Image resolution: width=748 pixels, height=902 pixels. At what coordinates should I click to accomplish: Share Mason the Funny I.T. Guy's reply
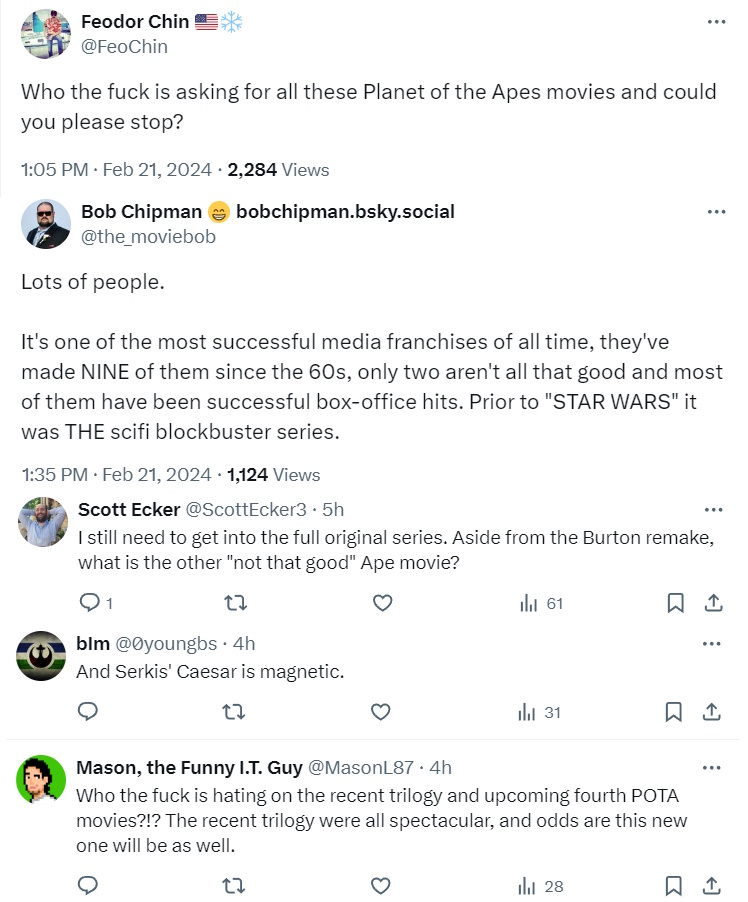(x=713, y=885)
